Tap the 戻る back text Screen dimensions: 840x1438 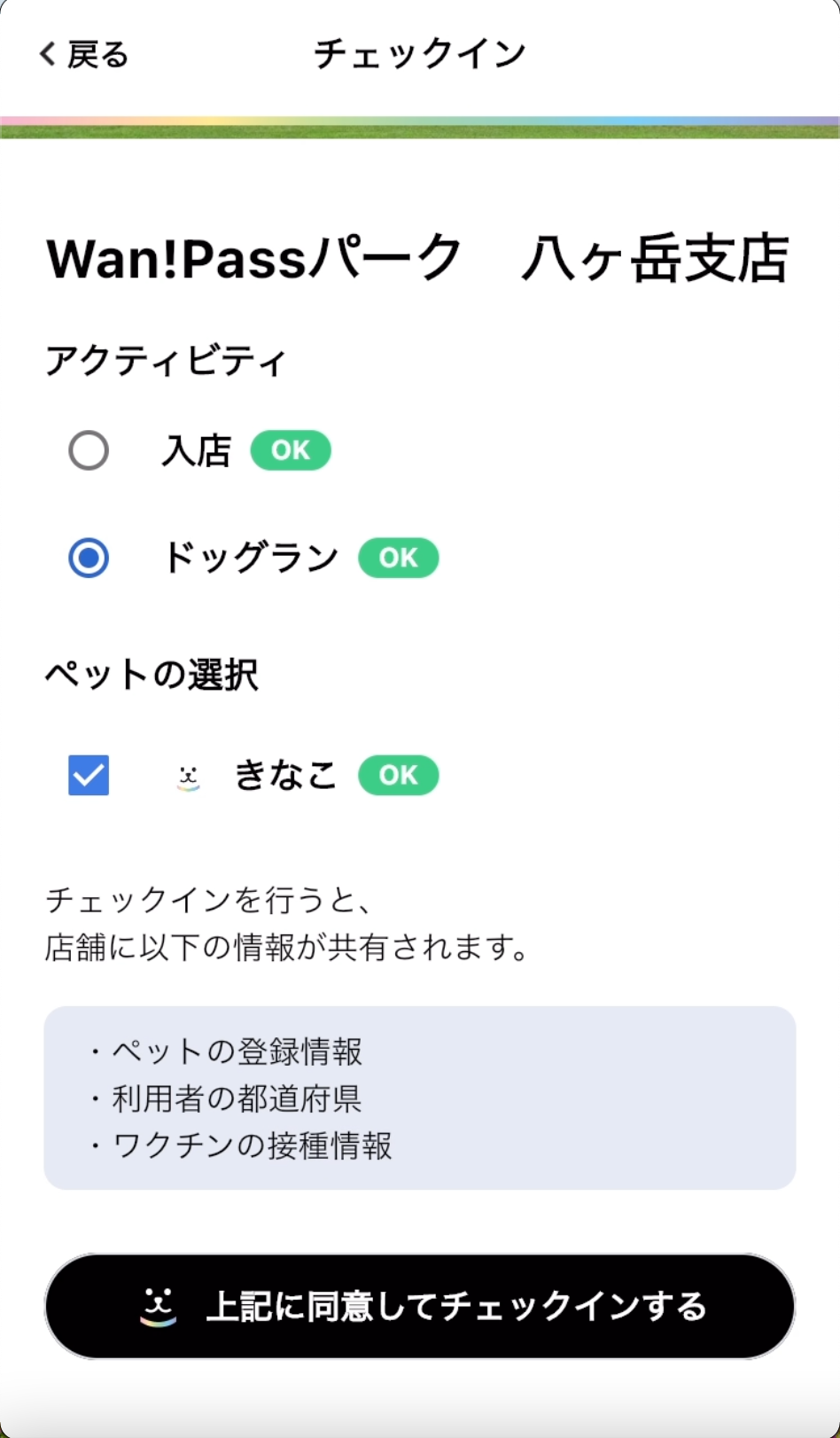tap(97, 55)
